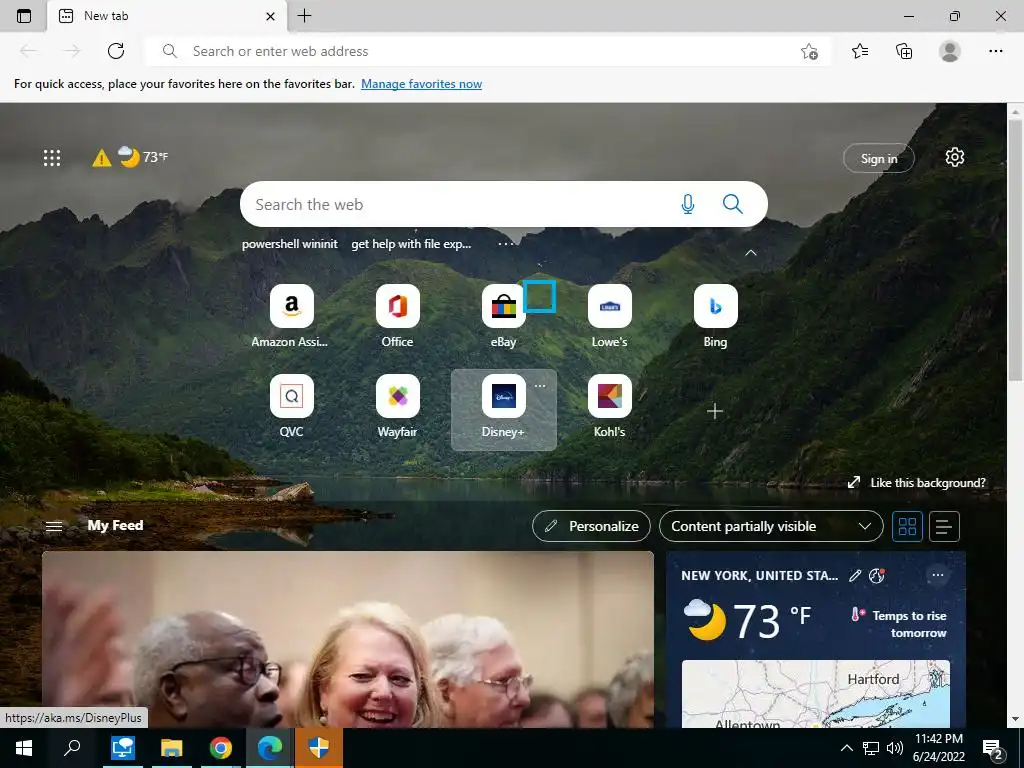Click Like this background link

(x=916, y=483)
